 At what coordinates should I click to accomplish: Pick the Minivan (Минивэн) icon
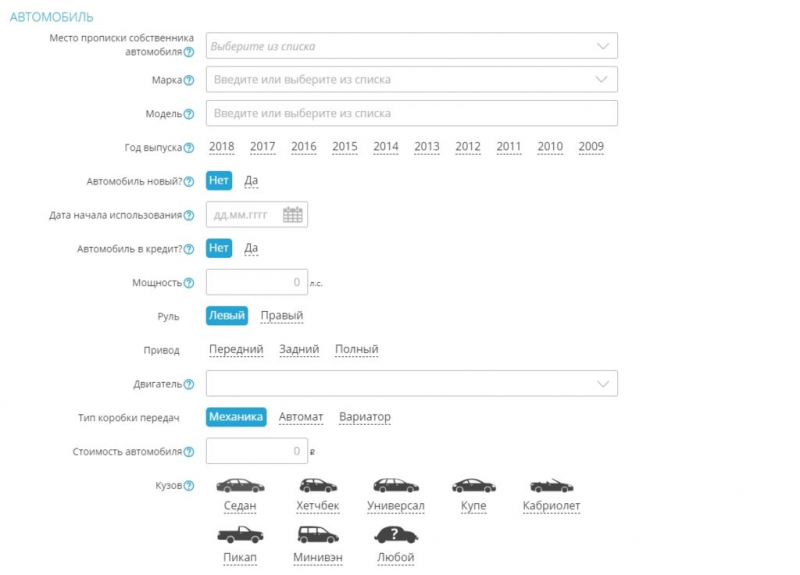[318, 536]
